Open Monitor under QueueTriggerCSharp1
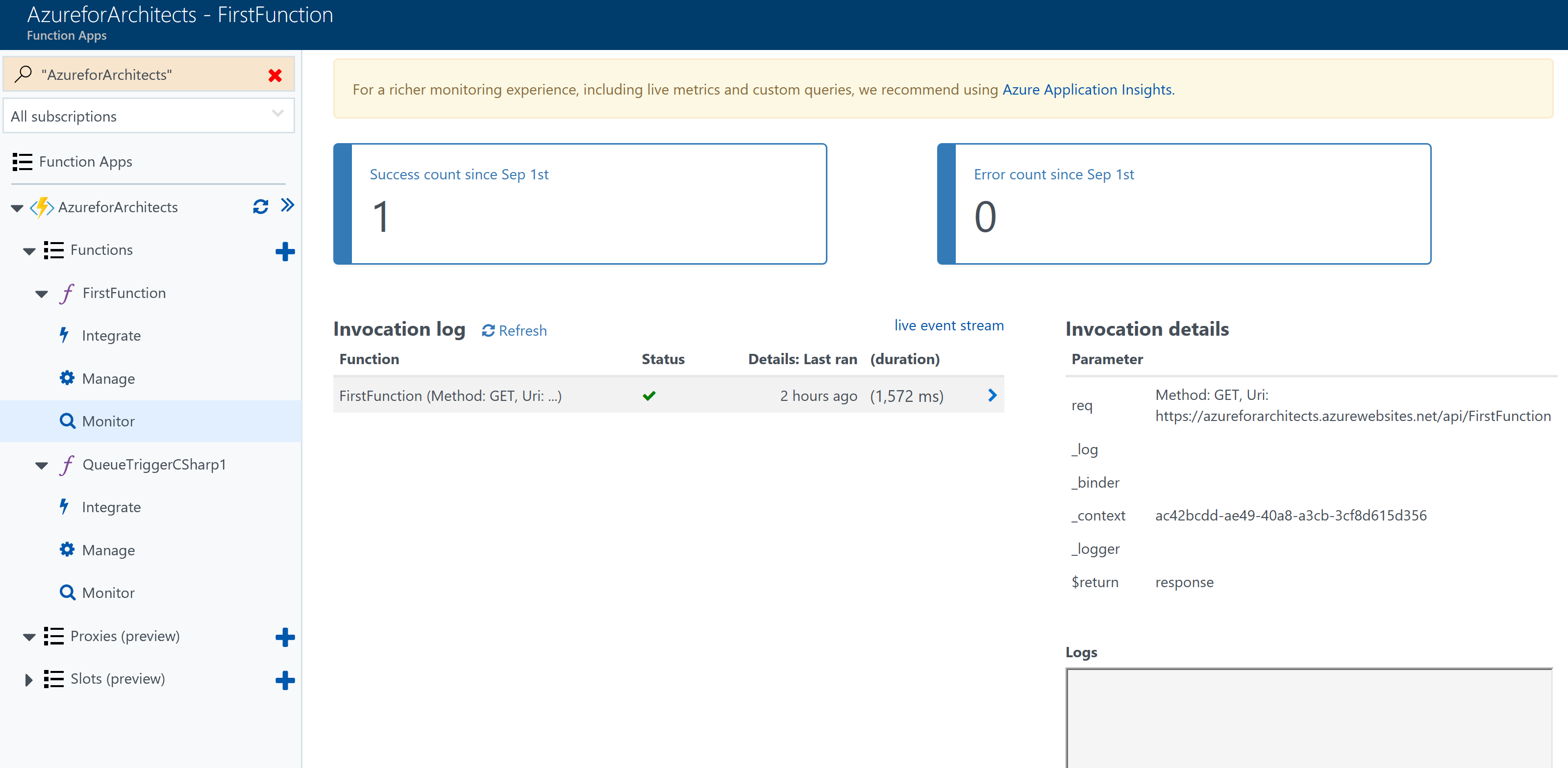1568x768 pixels. tap(108, 593)
